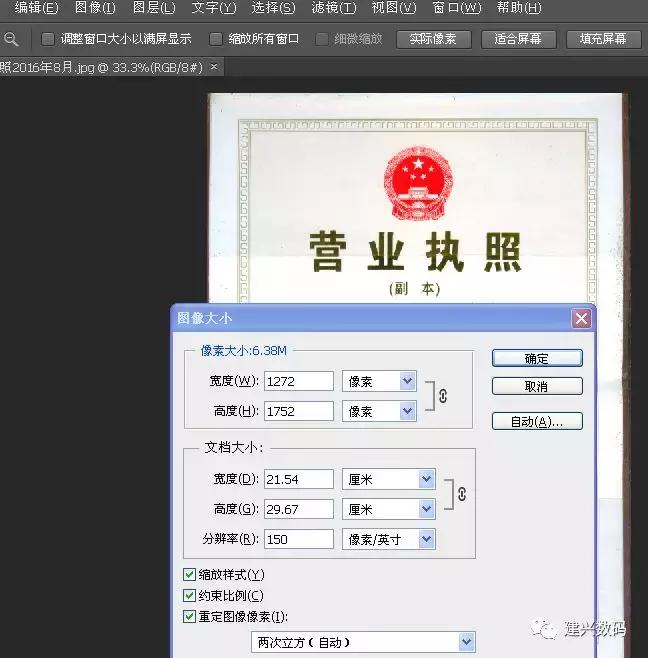Open document width 厘米 unit dropdown
648x658 pixels.
(389, 479)
